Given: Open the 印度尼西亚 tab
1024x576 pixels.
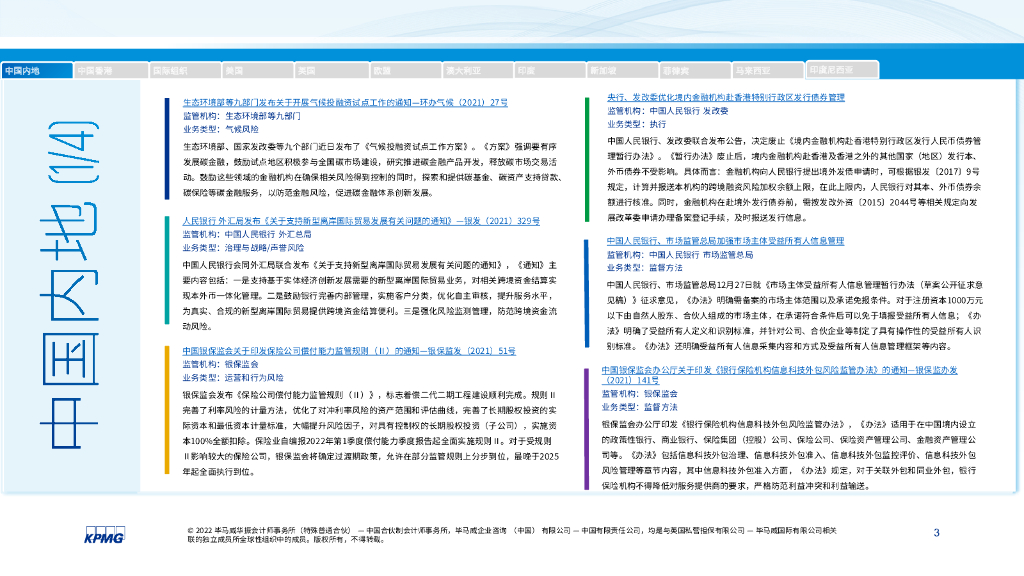Looking at the screenshot, I should click(842, 70).
